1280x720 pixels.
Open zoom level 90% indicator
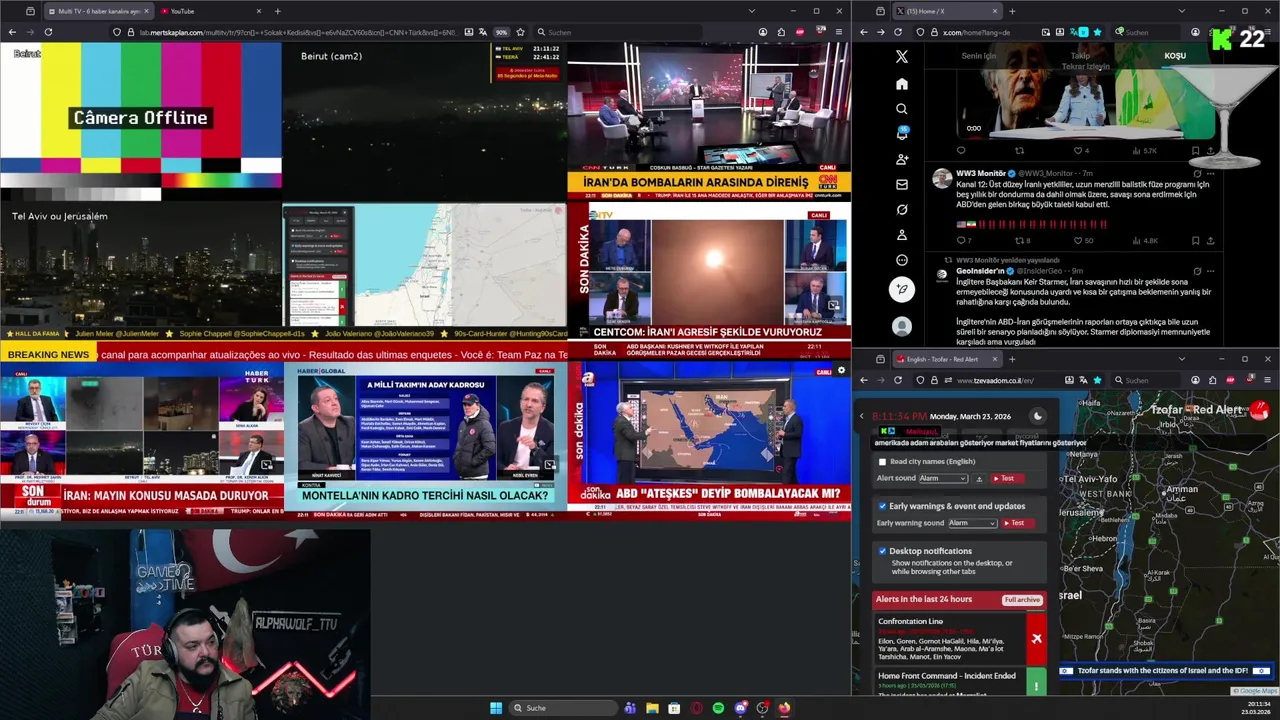click(x=501, y=32)
